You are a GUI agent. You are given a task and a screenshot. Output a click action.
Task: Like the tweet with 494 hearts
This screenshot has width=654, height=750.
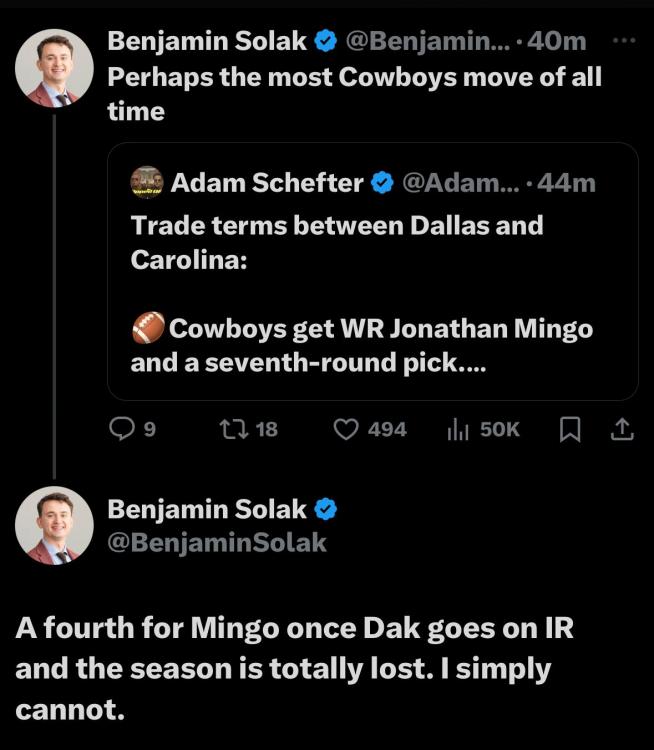point(346,429)
